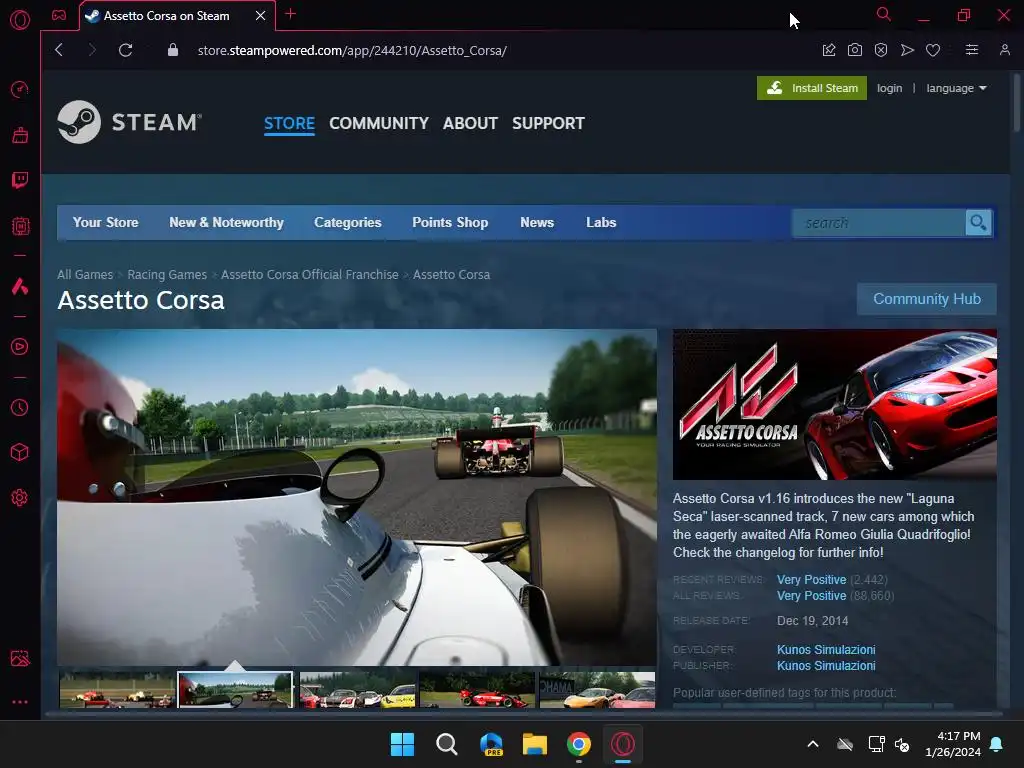The width and height of the screenshot is (1024, 768).
Task: Select the highlighted cockpit view thumbnail
Action: point(235,690)
